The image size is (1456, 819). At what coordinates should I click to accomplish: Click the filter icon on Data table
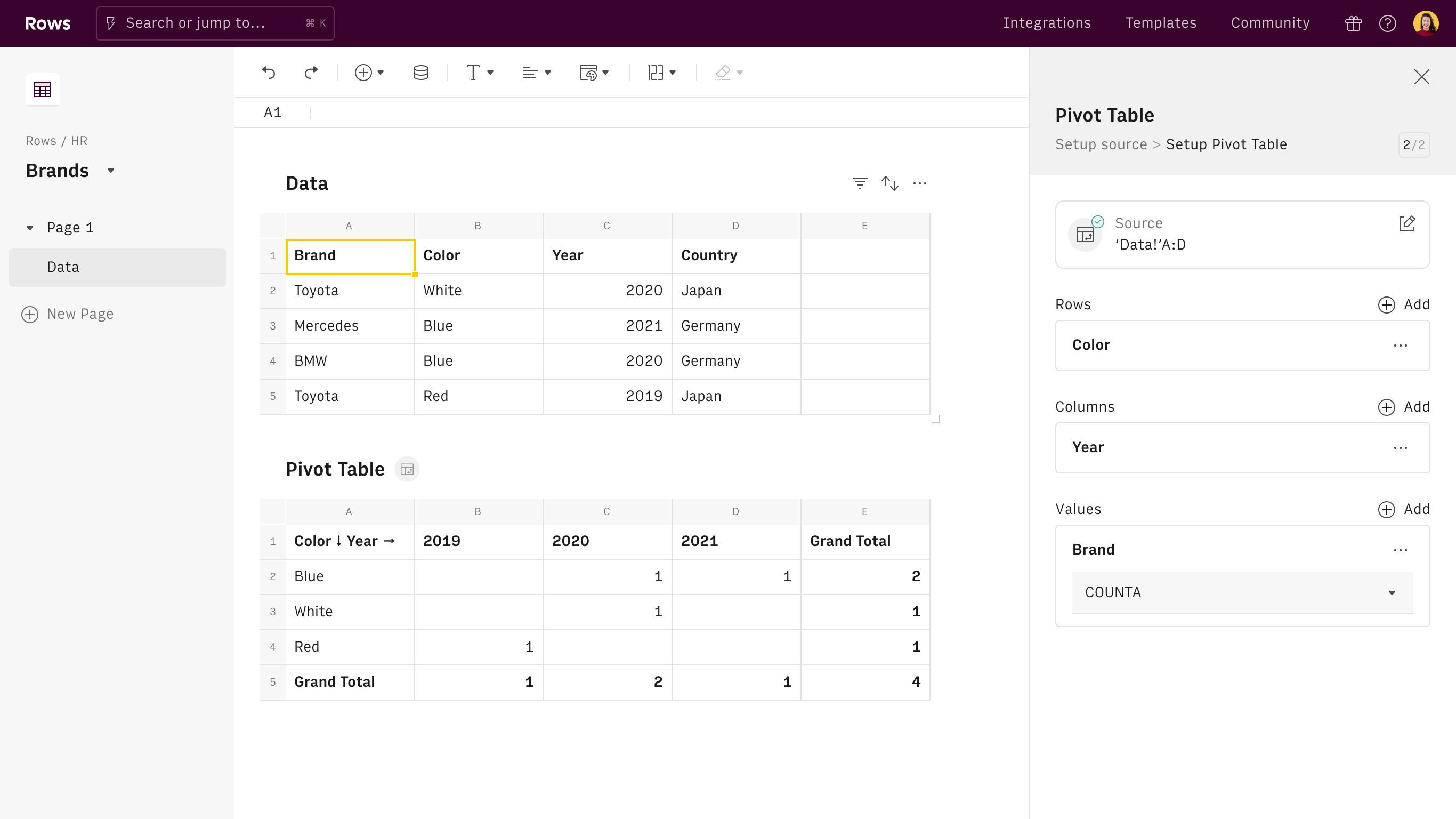(x=860, y=183)
